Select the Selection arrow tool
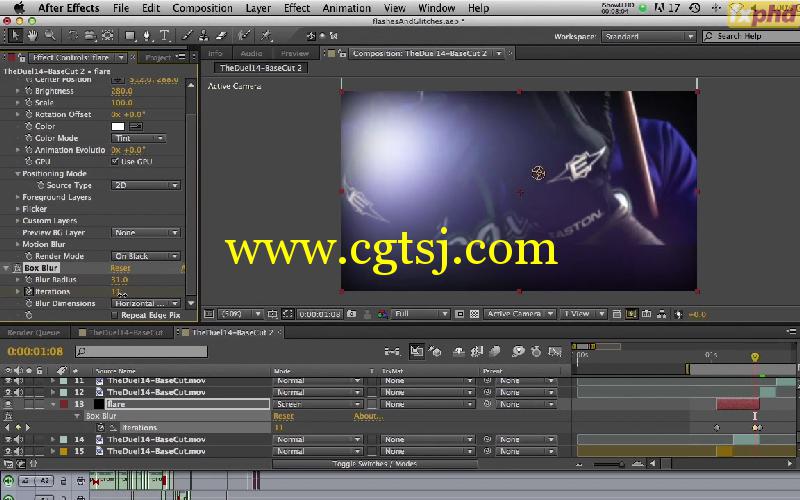 (15, 35)
